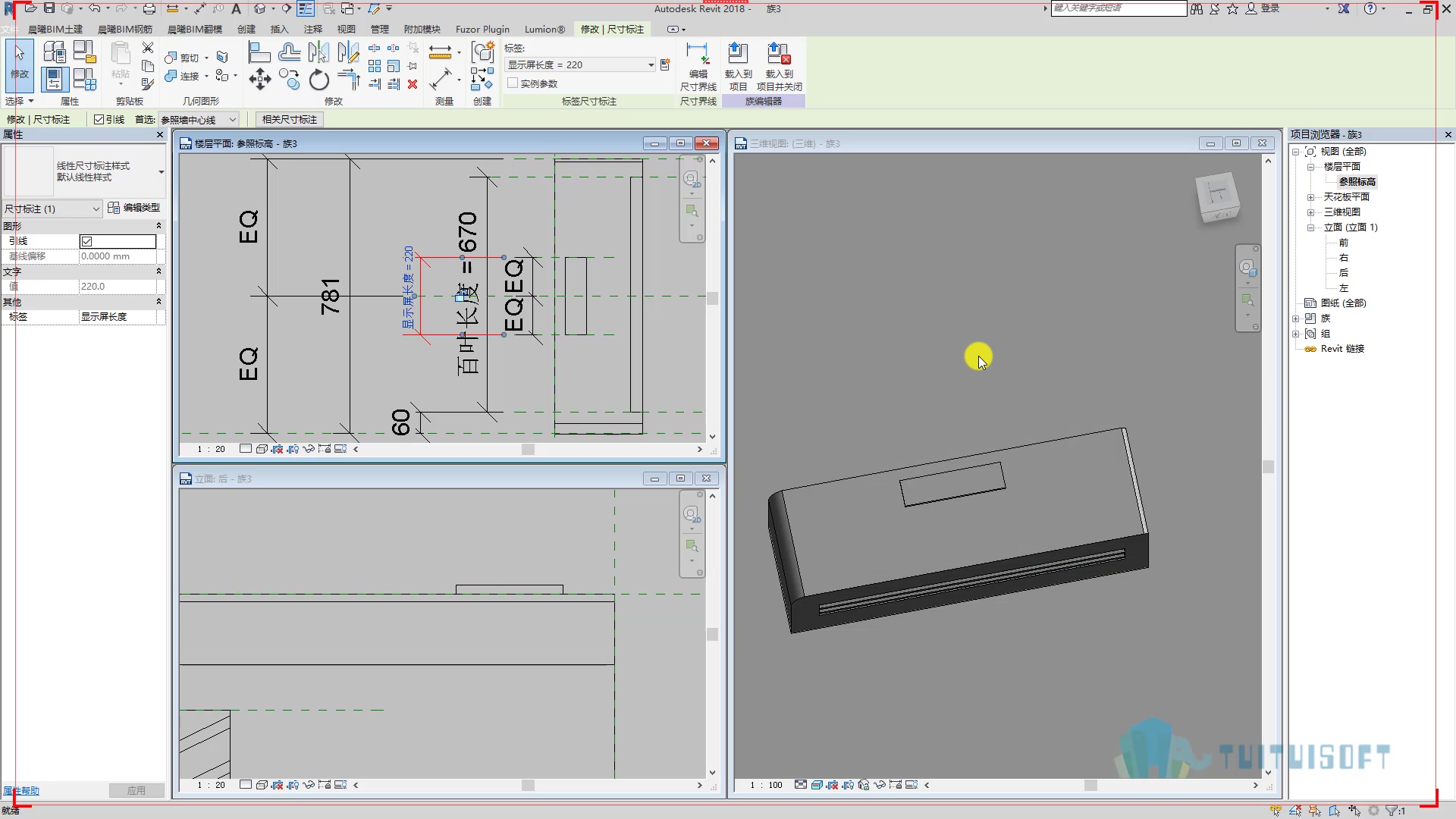This screenshot has width=1456, height=819.
Task: Open the 首选 参照墙中心线 dropdown
Action: (199, 120)
